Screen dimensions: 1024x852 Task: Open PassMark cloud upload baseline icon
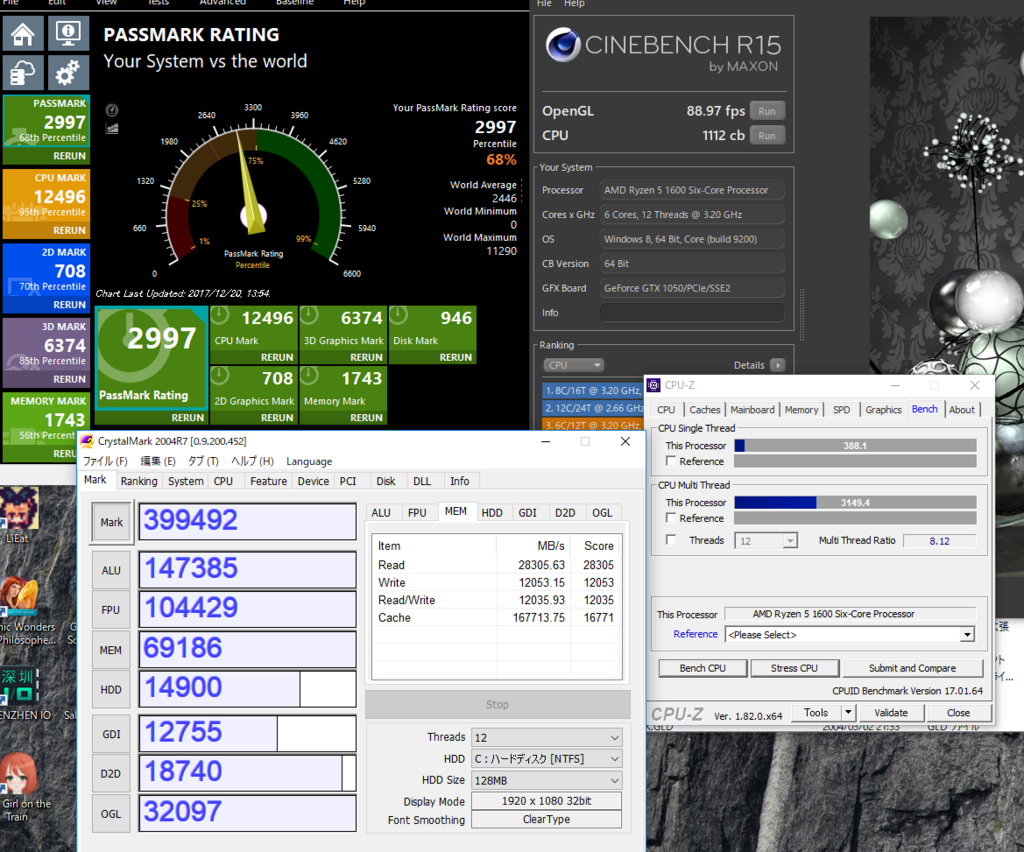pos(23,72)
